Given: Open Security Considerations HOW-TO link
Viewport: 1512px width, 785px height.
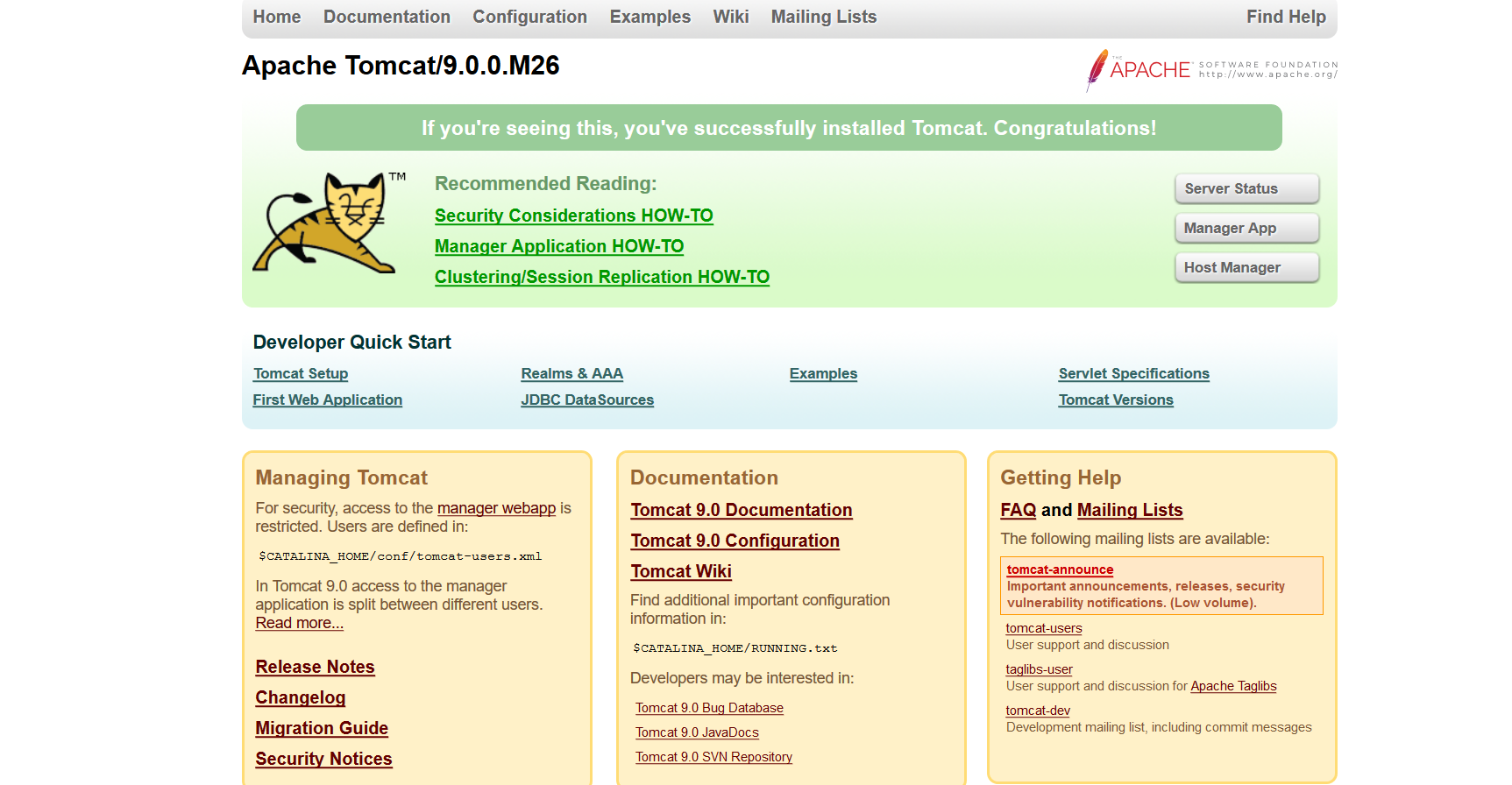Looking at the screenshot, I should point(574,216).
